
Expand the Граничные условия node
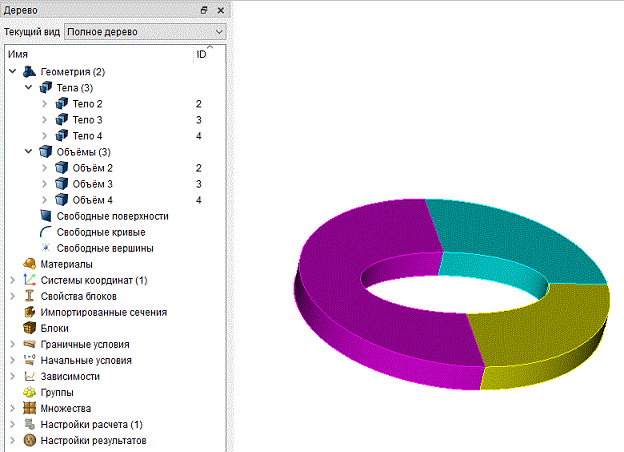(x=12, y=344)
